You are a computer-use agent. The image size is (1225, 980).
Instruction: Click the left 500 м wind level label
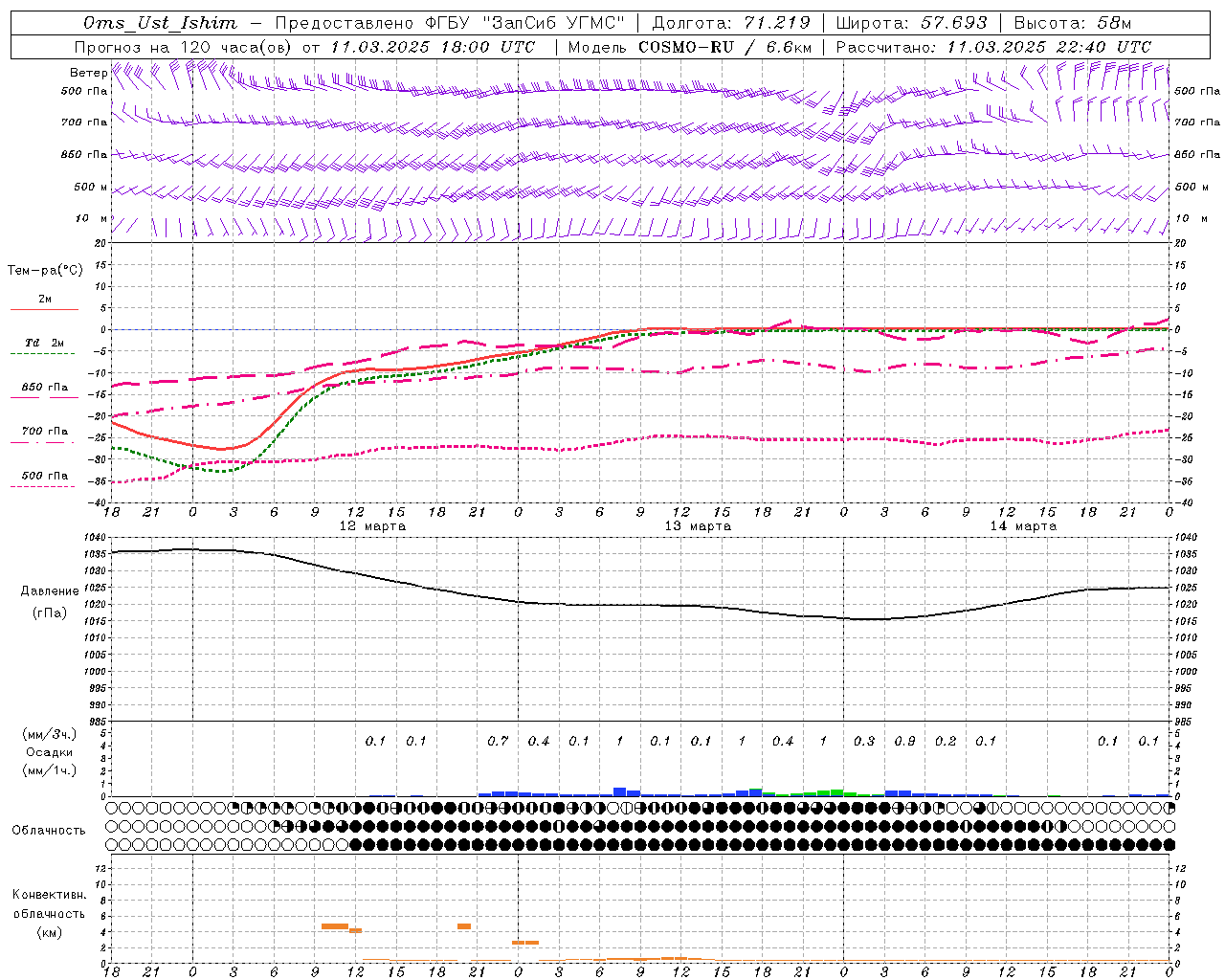91,187
